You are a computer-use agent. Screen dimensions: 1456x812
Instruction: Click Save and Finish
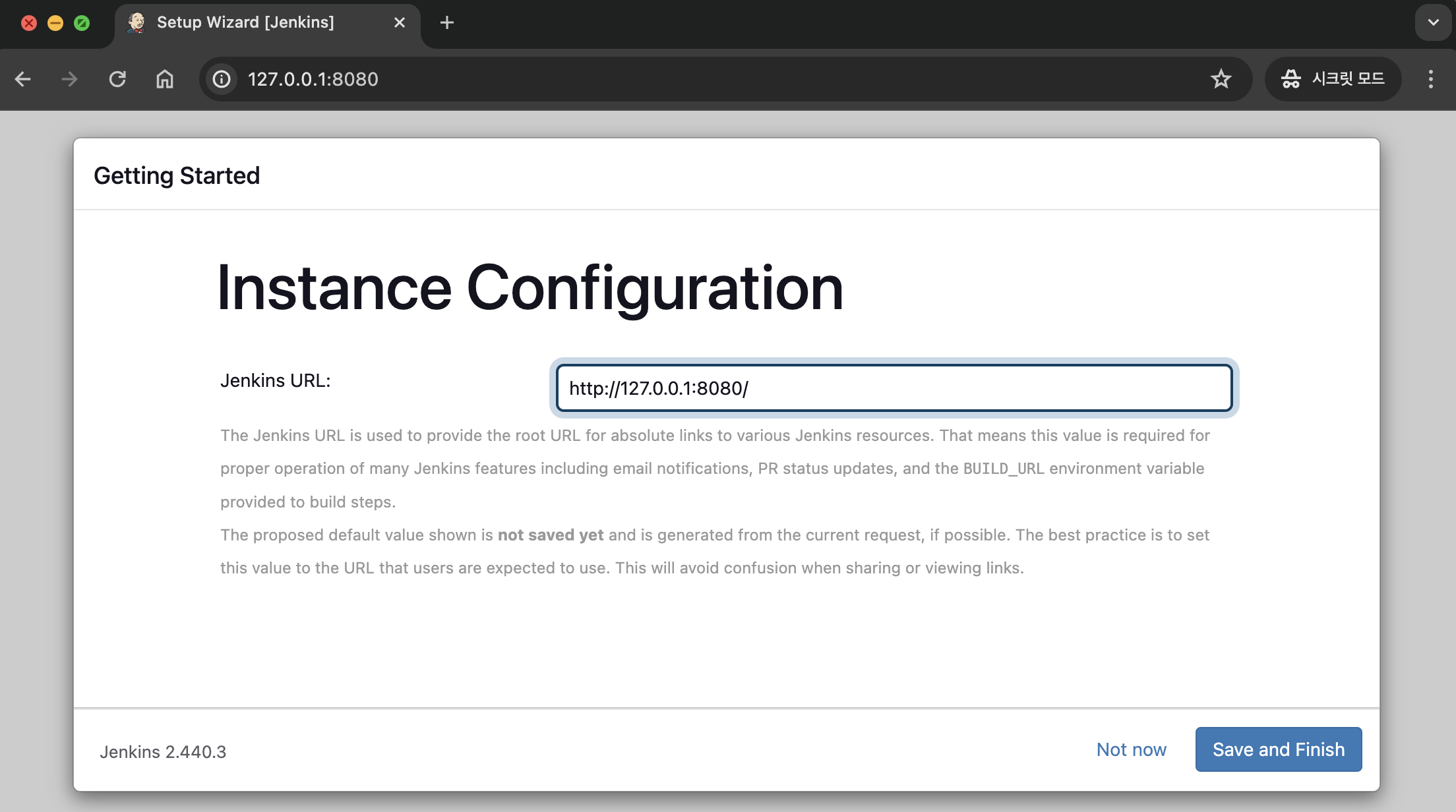click(1279, 749)
